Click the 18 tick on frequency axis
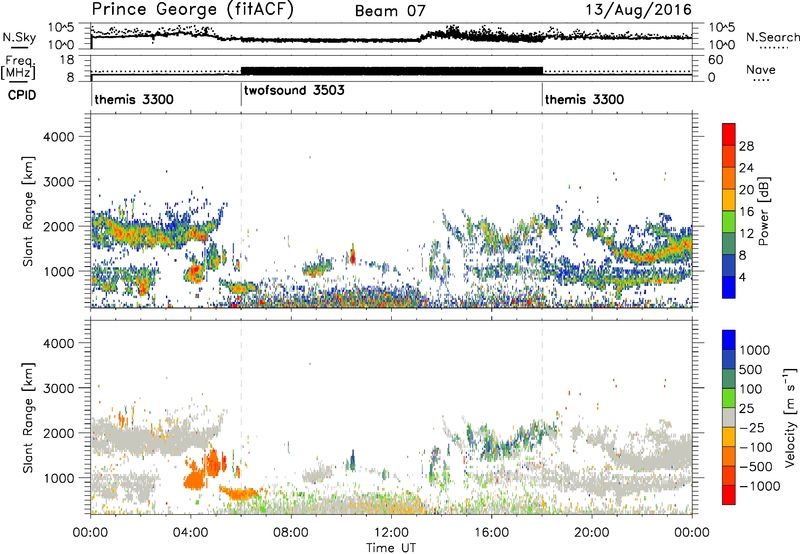This screenshot has height=554, width=800. (67, 60)
